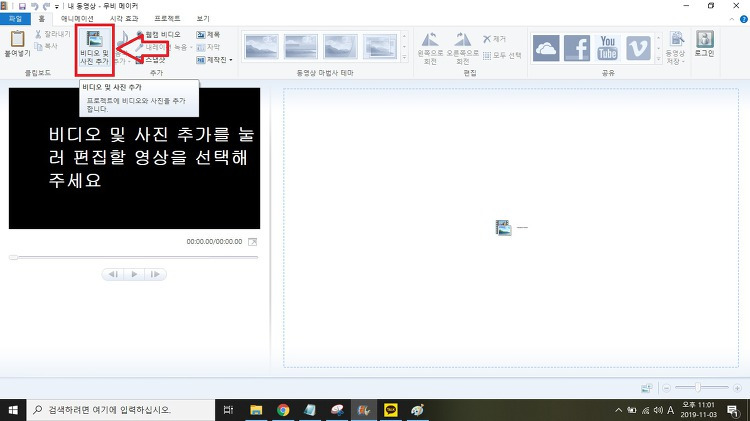The height and width of the screenshot is (421, 750).
Task: Click Copy (복사) in the clipboard group
Action: coord(47,46)
